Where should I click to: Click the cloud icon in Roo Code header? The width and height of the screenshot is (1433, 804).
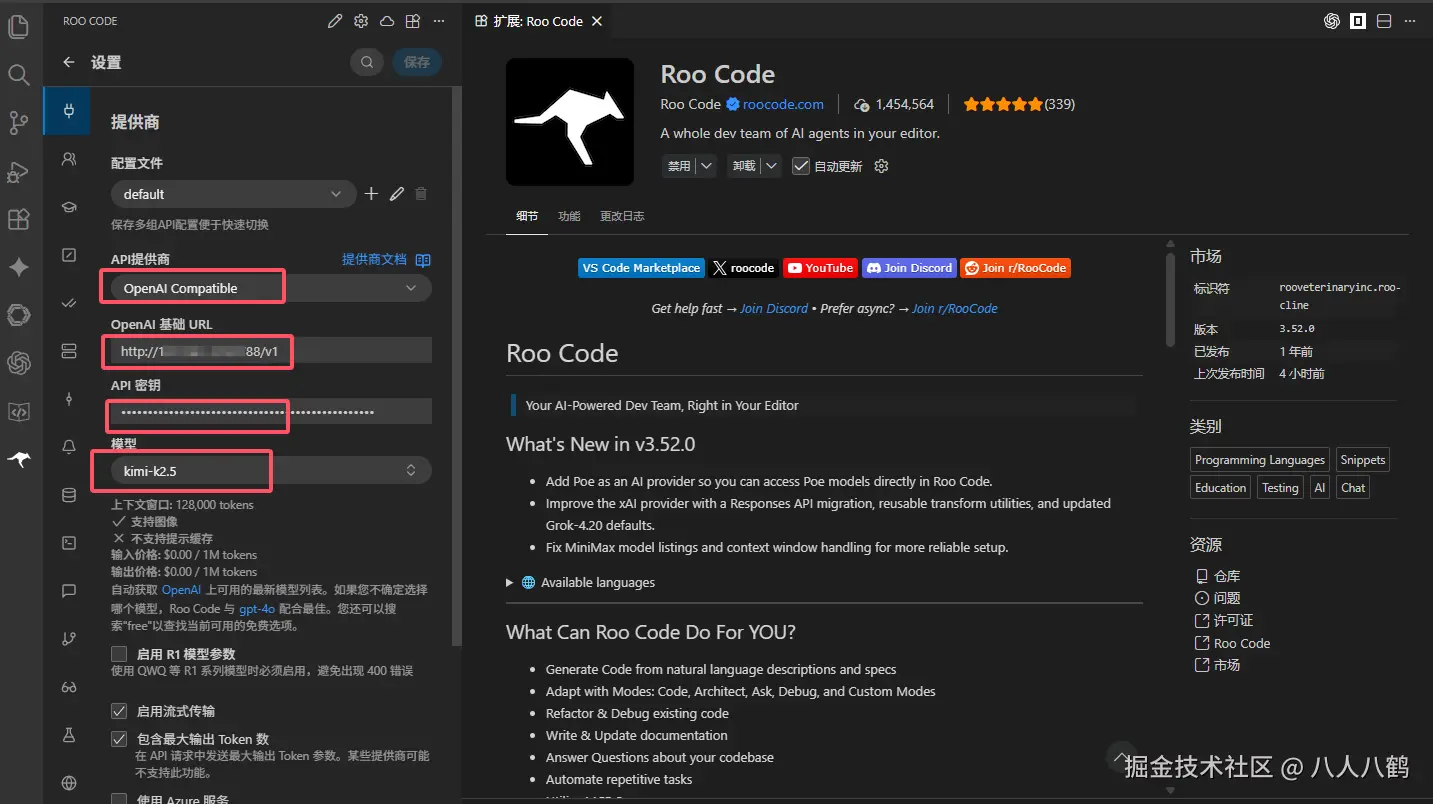387,21
